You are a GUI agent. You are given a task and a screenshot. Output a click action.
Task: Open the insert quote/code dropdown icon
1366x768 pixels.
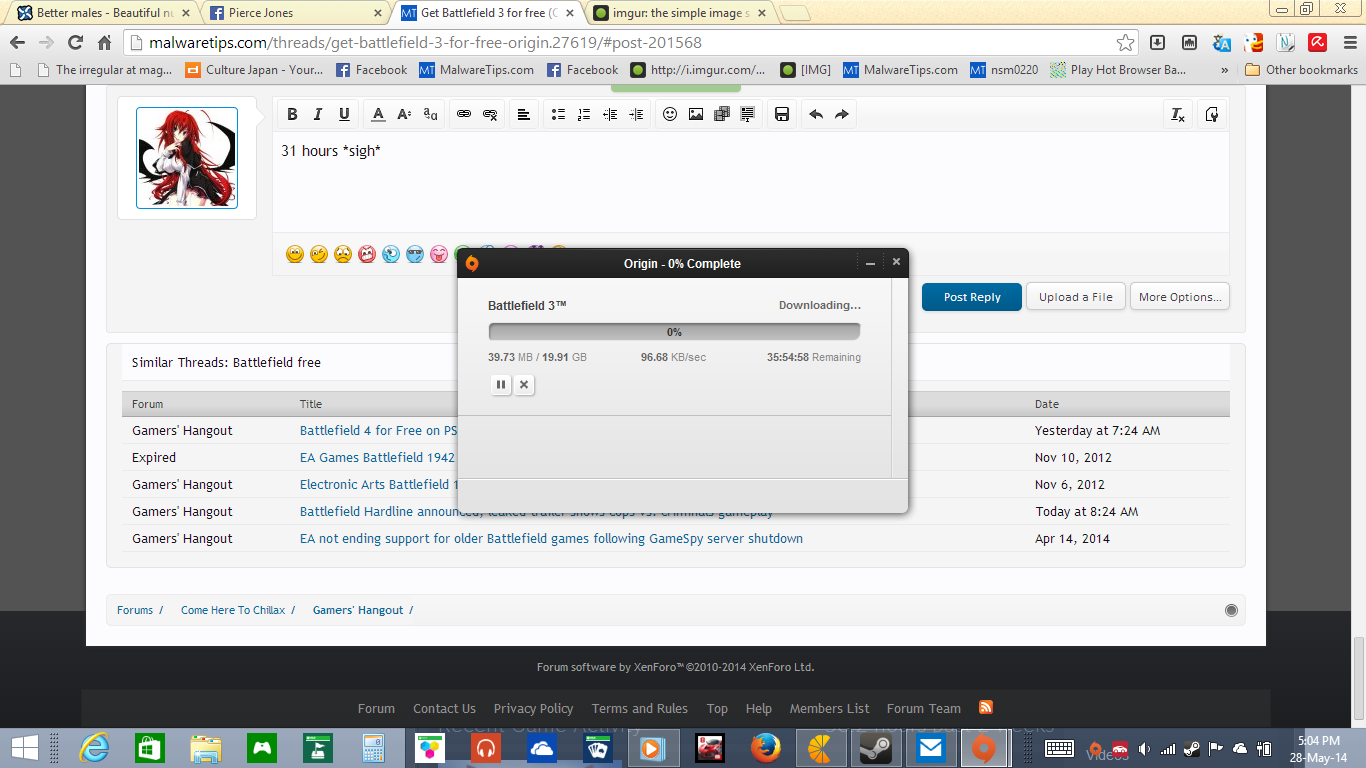pyautogui.click(x=748, y=114)
